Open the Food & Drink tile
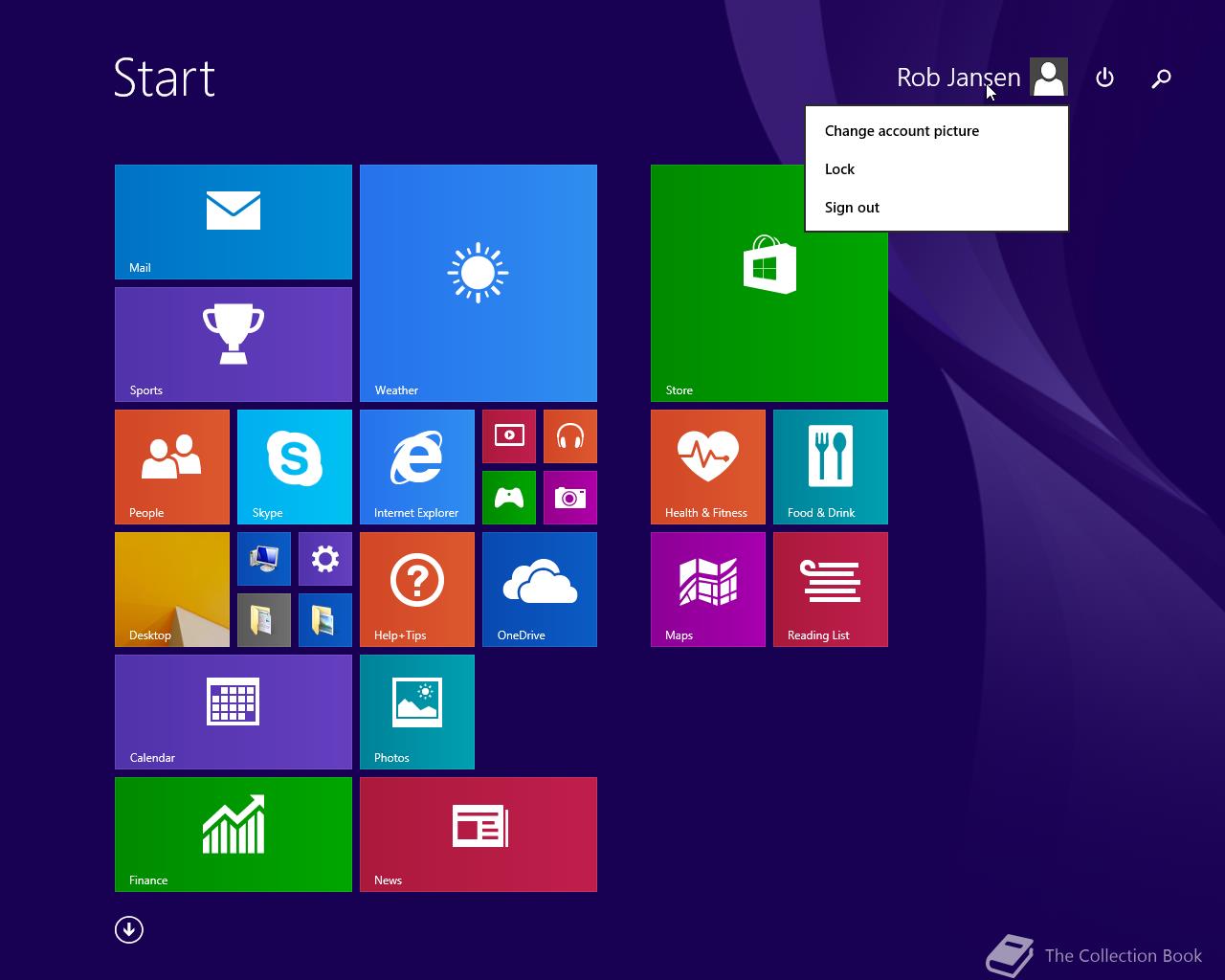 click(x=831, y=467)
